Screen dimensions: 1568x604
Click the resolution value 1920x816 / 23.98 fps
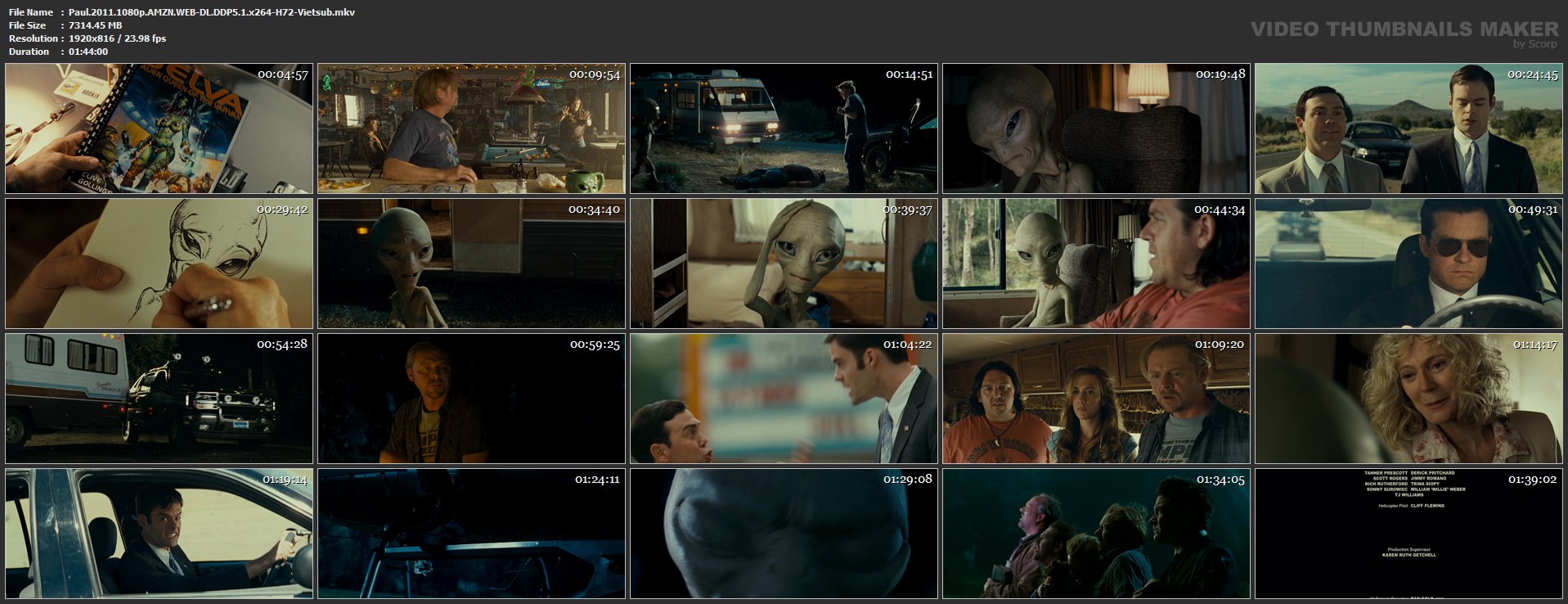pyautogui.click(x=117, y=38)
